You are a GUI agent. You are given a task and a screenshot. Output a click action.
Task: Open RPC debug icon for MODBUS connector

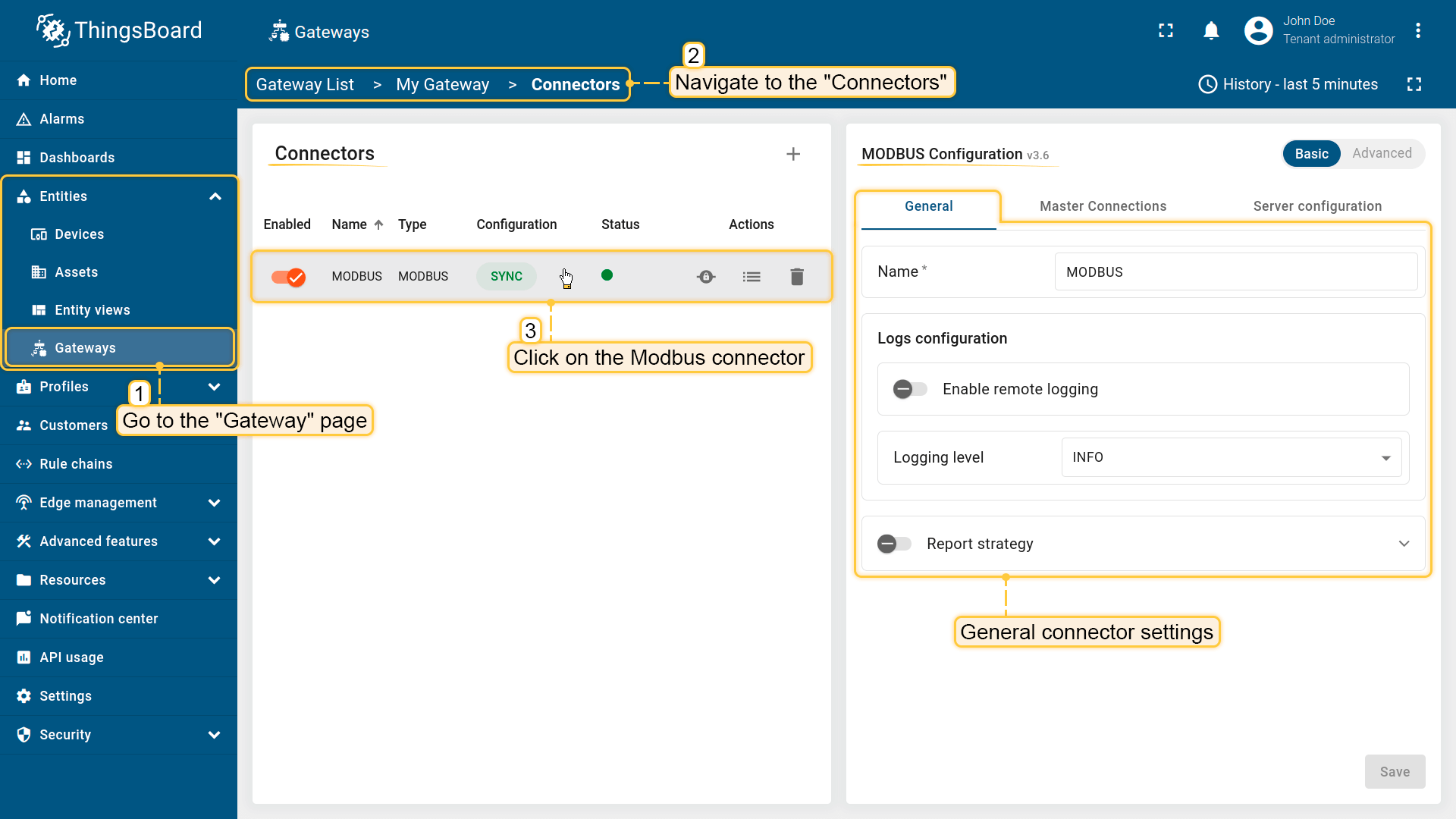[706, 277]
